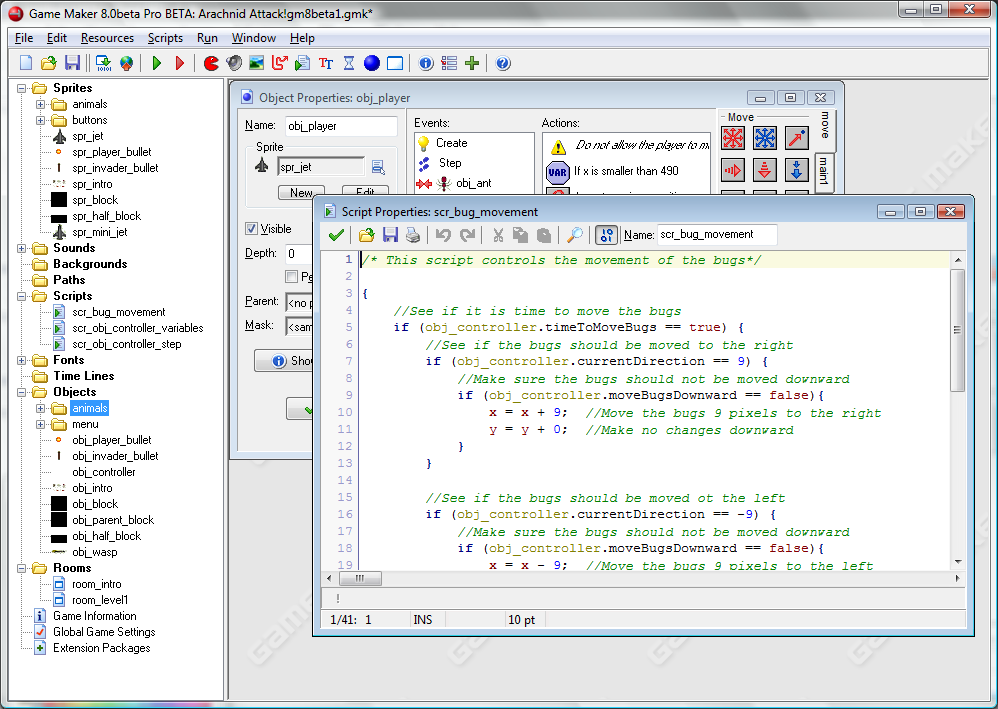Open Game Maker help icon
The image size is (998, 709).
pos(503,63)
